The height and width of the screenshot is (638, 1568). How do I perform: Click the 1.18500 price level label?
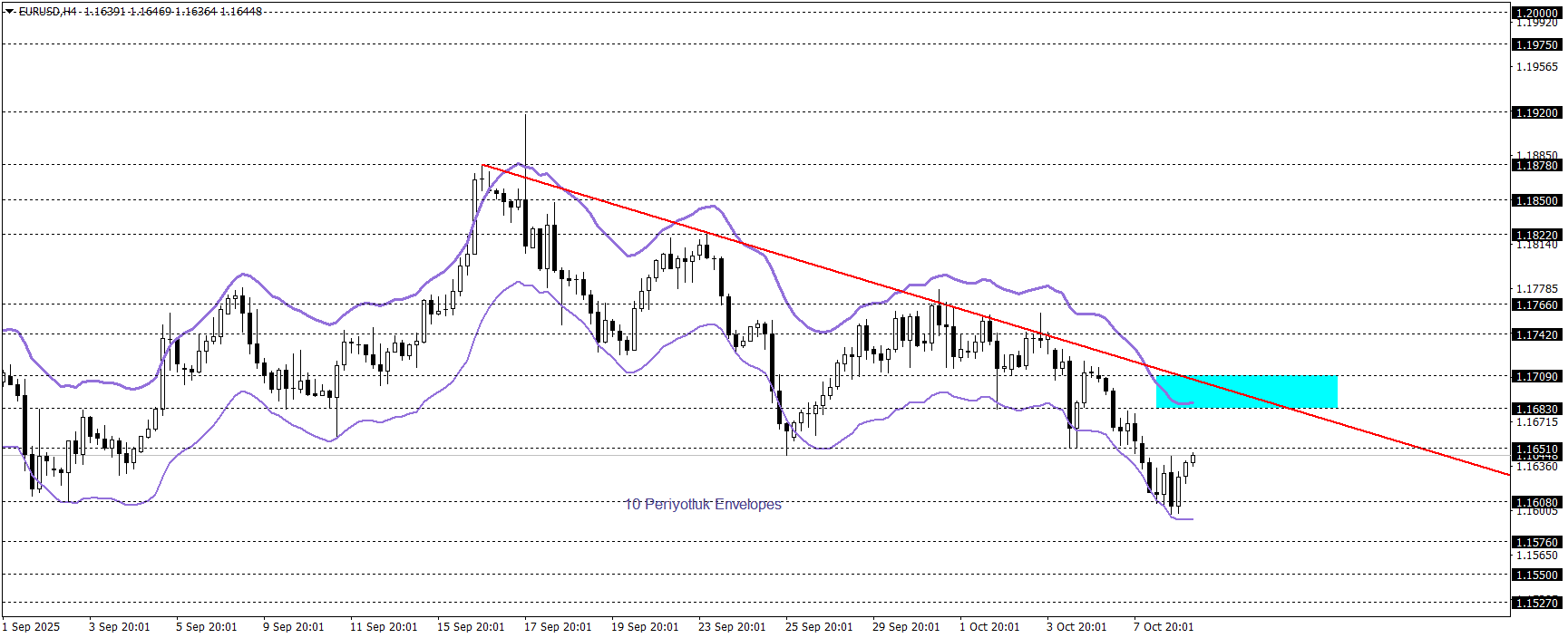[1536, 201]
